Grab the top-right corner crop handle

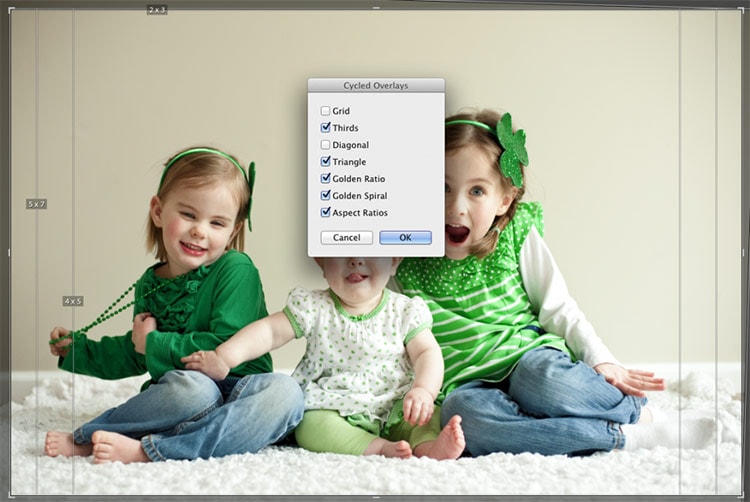point(741,11)
